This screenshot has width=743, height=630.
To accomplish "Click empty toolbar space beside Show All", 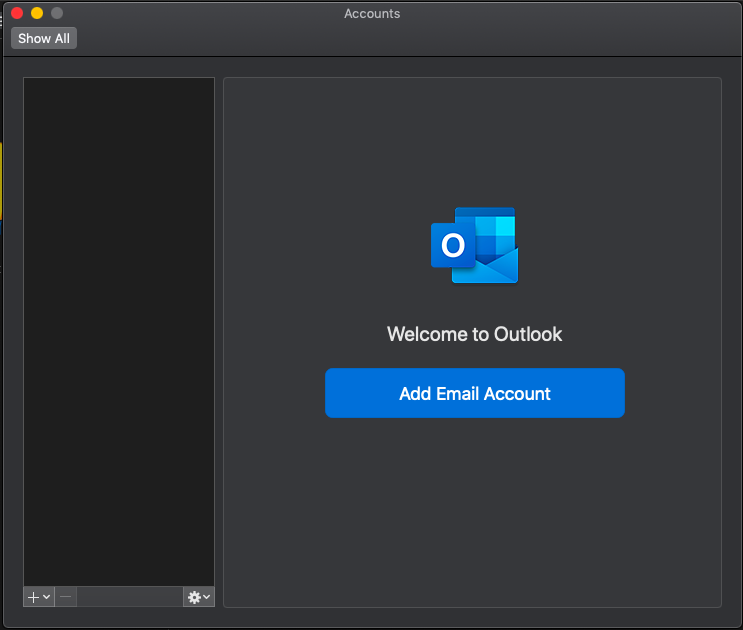I will point(400,38).
